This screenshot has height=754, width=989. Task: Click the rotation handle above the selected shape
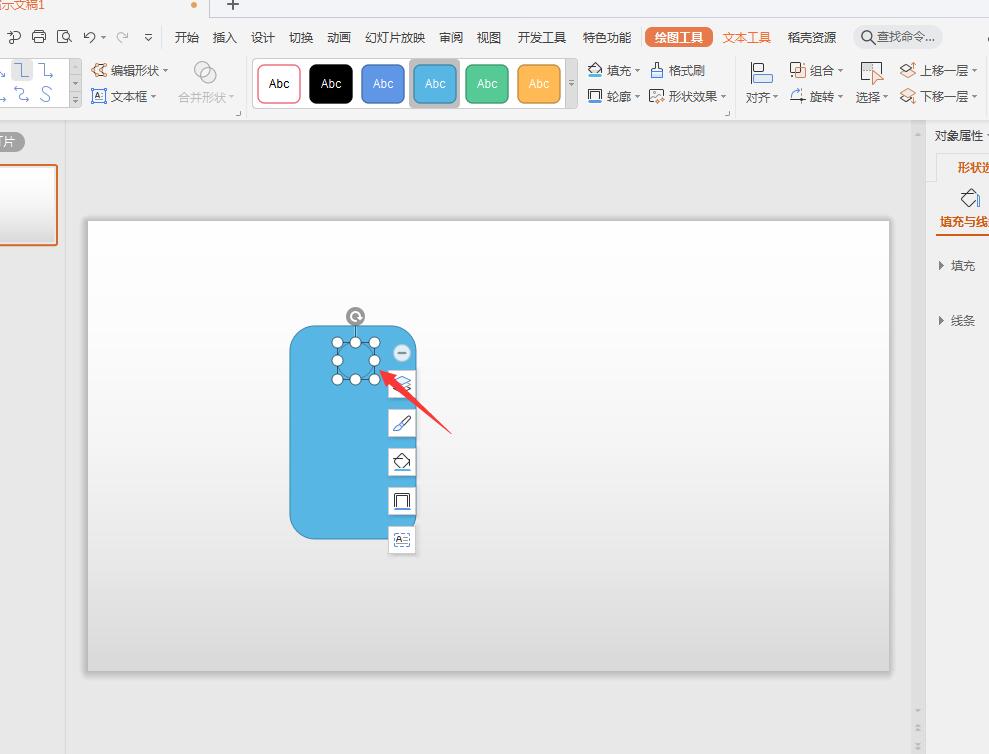355,317
